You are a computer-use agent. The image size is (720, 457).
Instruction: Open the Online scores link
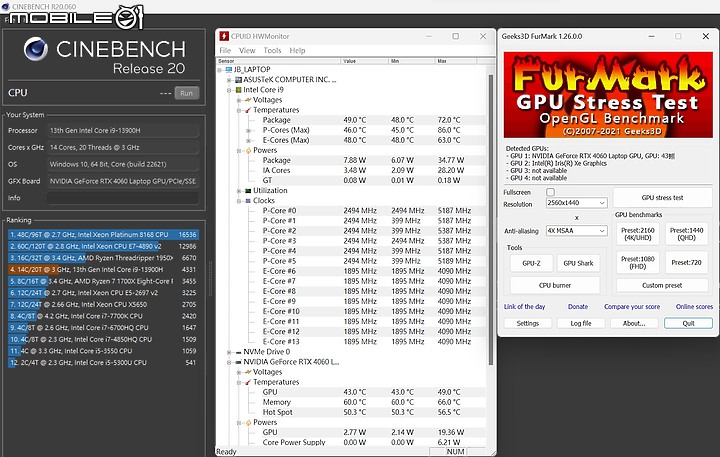click(x=694, y=306)
